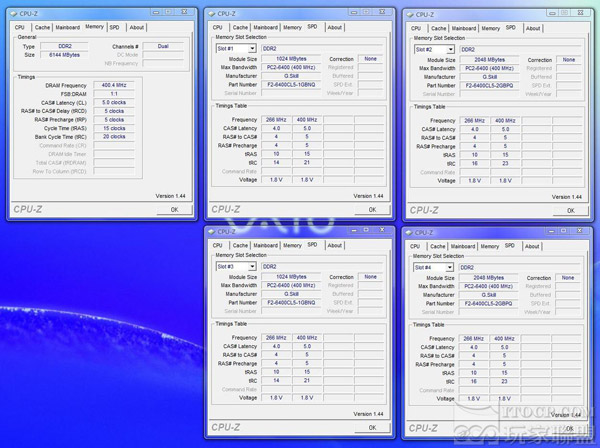Open About tab in the Slot #3 window
The height and width of the screenshot is (448, 600).
335,246
